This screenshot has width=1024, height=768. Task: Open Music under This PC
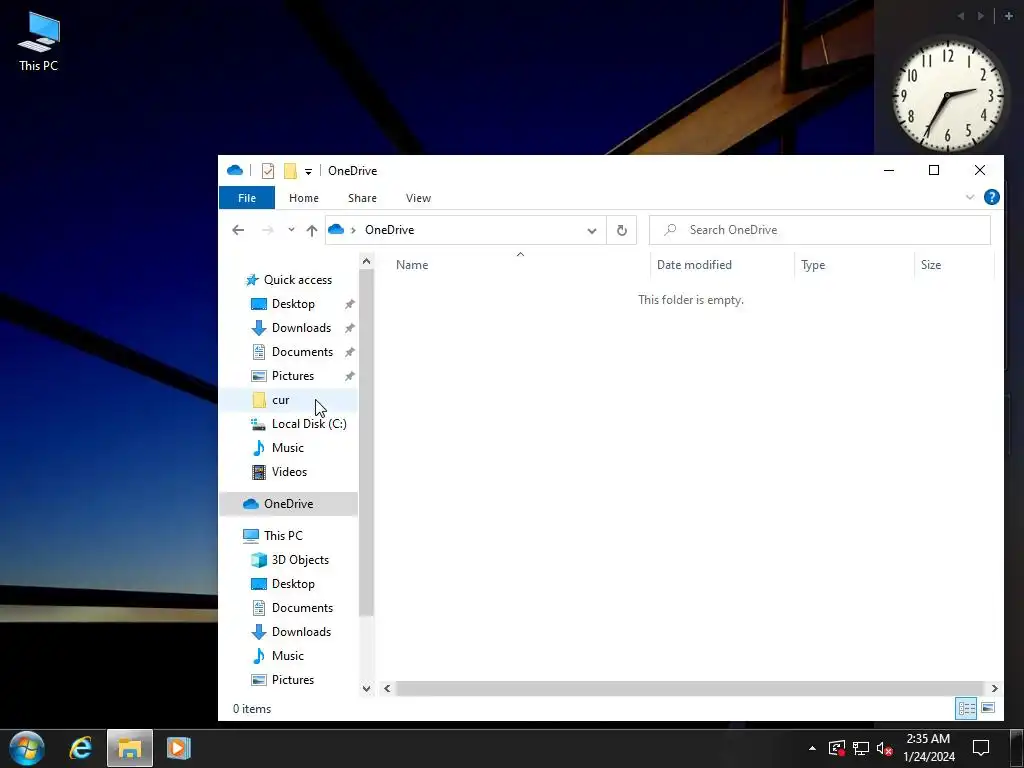[x=287, y=656]
